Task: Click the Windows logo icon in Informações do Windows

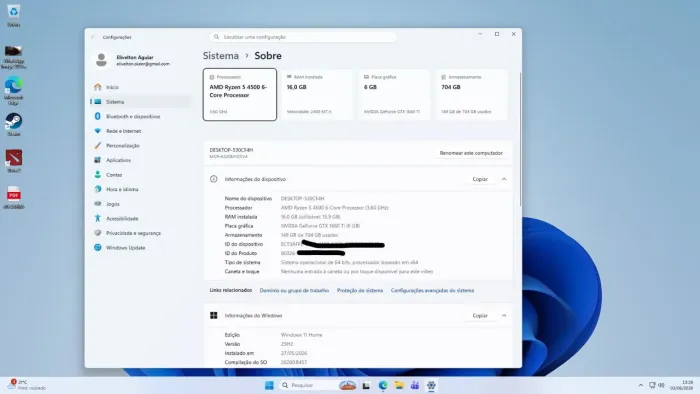Action: click(x=214, y=315)
